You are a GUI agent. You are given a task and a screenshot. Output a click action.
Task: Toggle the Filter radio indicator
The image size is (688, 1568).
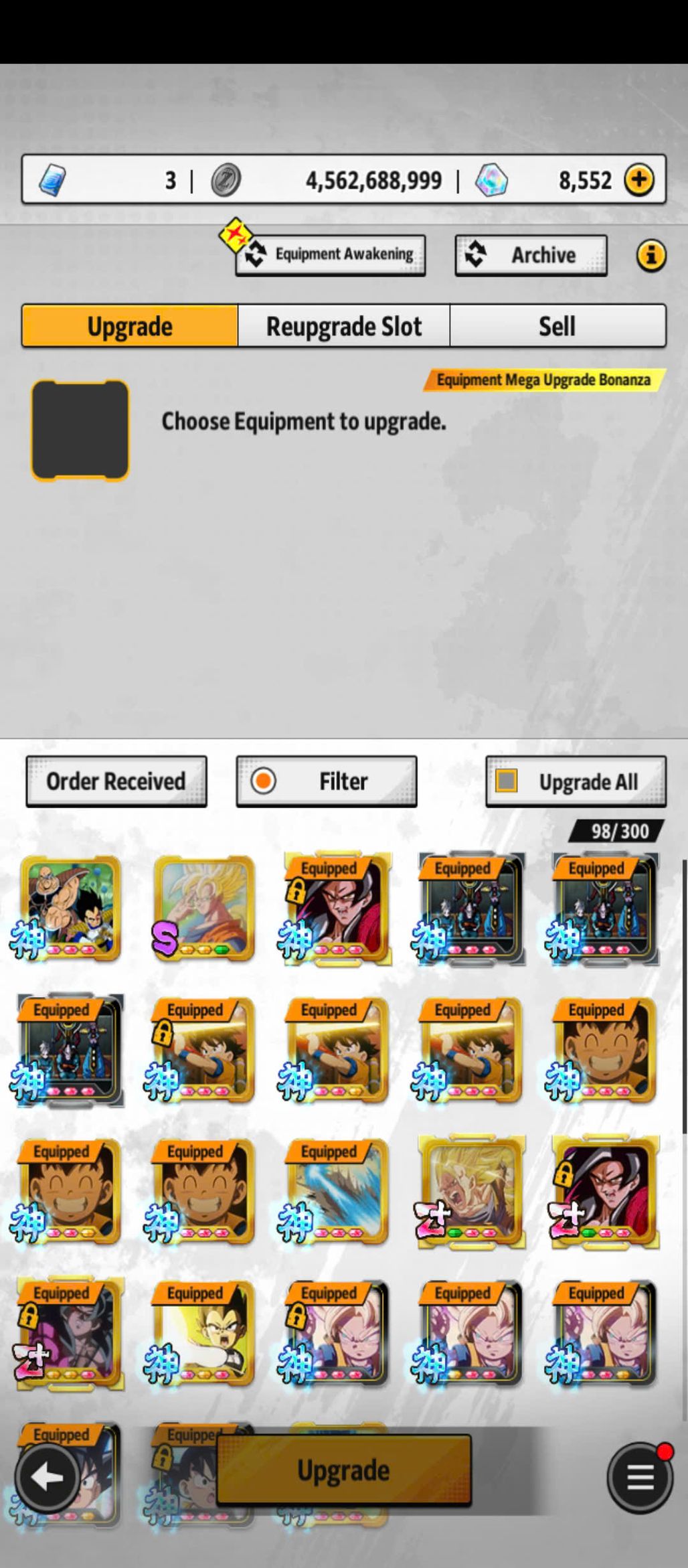tap(263, 781)
